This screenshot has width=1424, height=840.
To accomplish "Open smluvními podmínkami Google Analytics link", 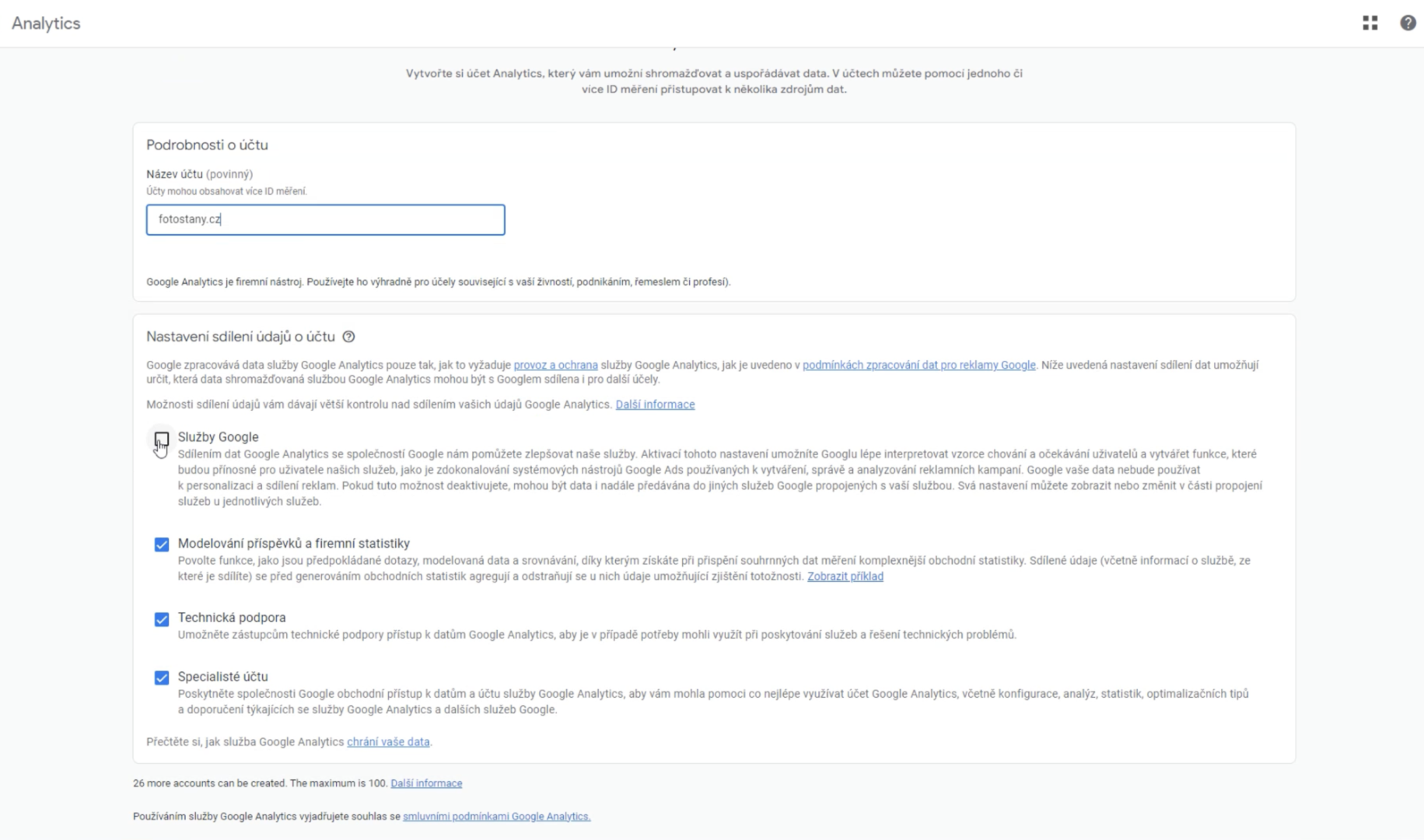I will tap(497, 816).
